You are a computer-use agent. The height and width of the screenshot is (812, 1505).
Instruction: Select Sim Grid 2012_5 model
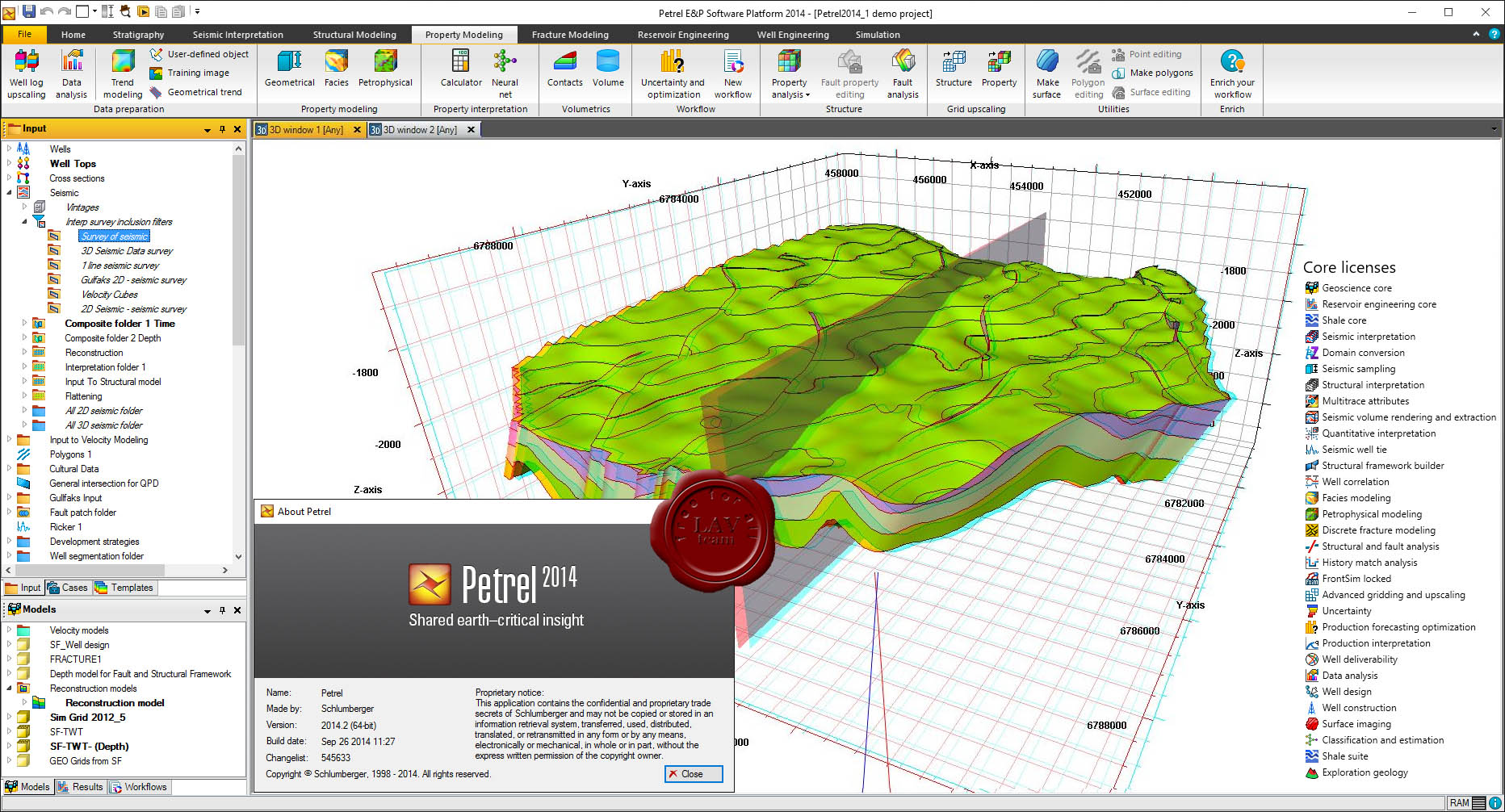[x=87, y=718]
